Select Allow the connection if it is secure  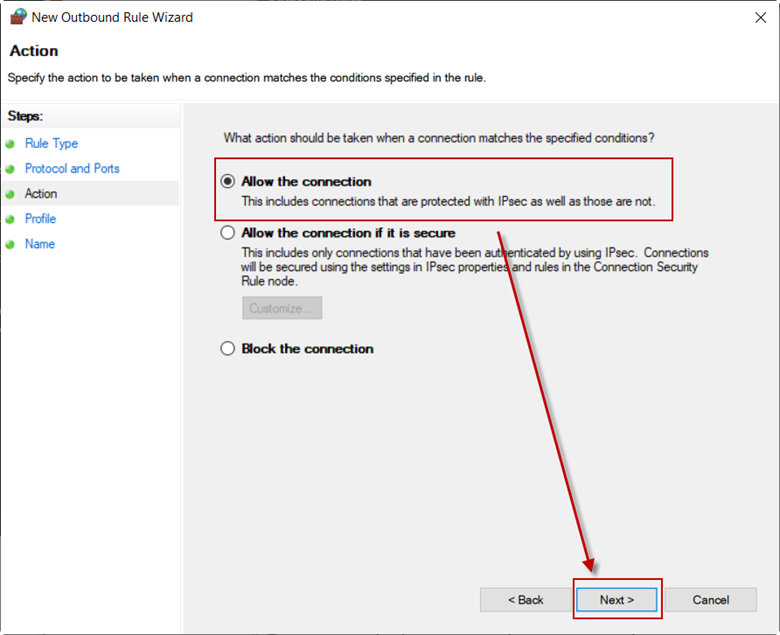coord(227,233)
